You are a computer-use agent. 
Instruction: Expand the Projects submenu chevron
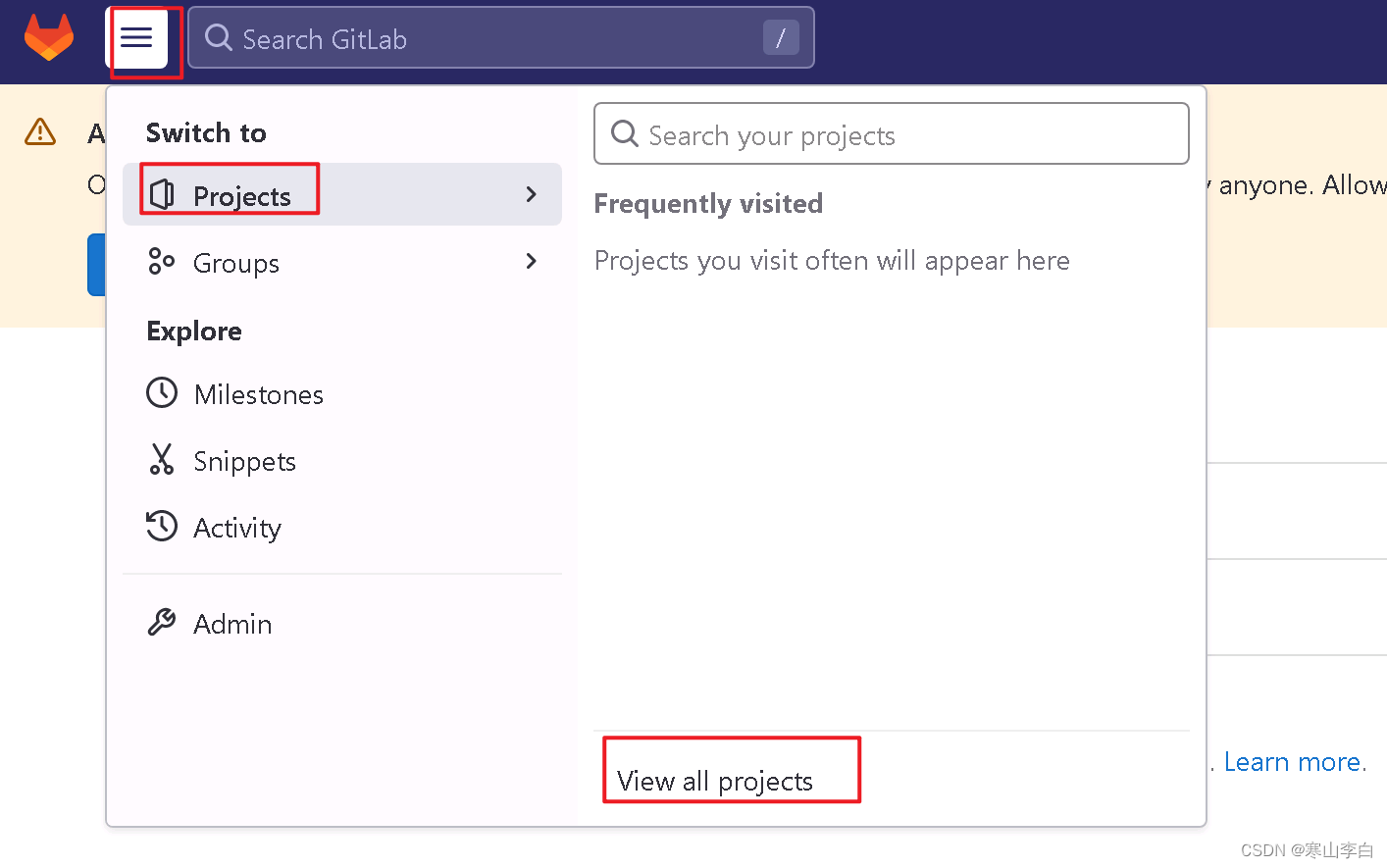click(532, 194)
